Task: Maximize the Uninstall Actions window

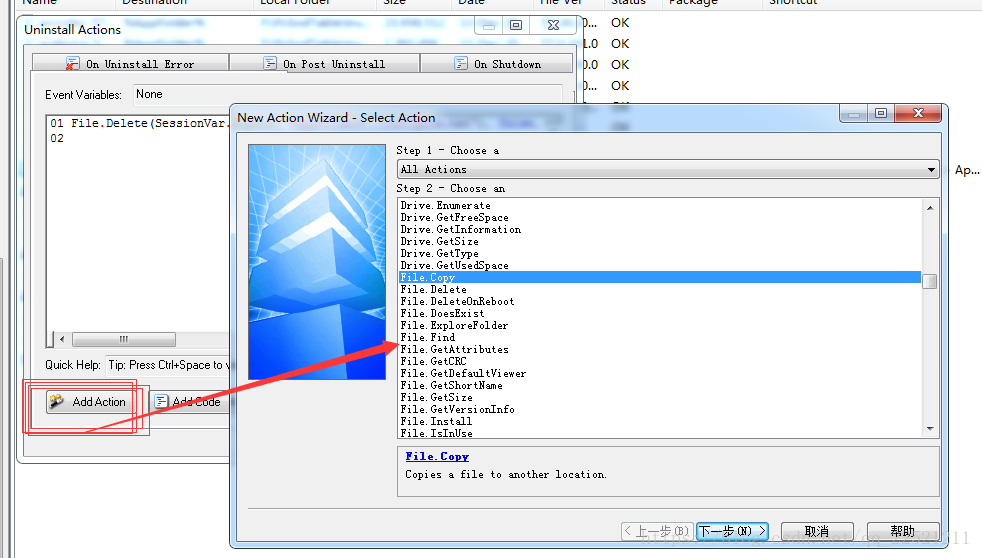Action: click(516, 25)
